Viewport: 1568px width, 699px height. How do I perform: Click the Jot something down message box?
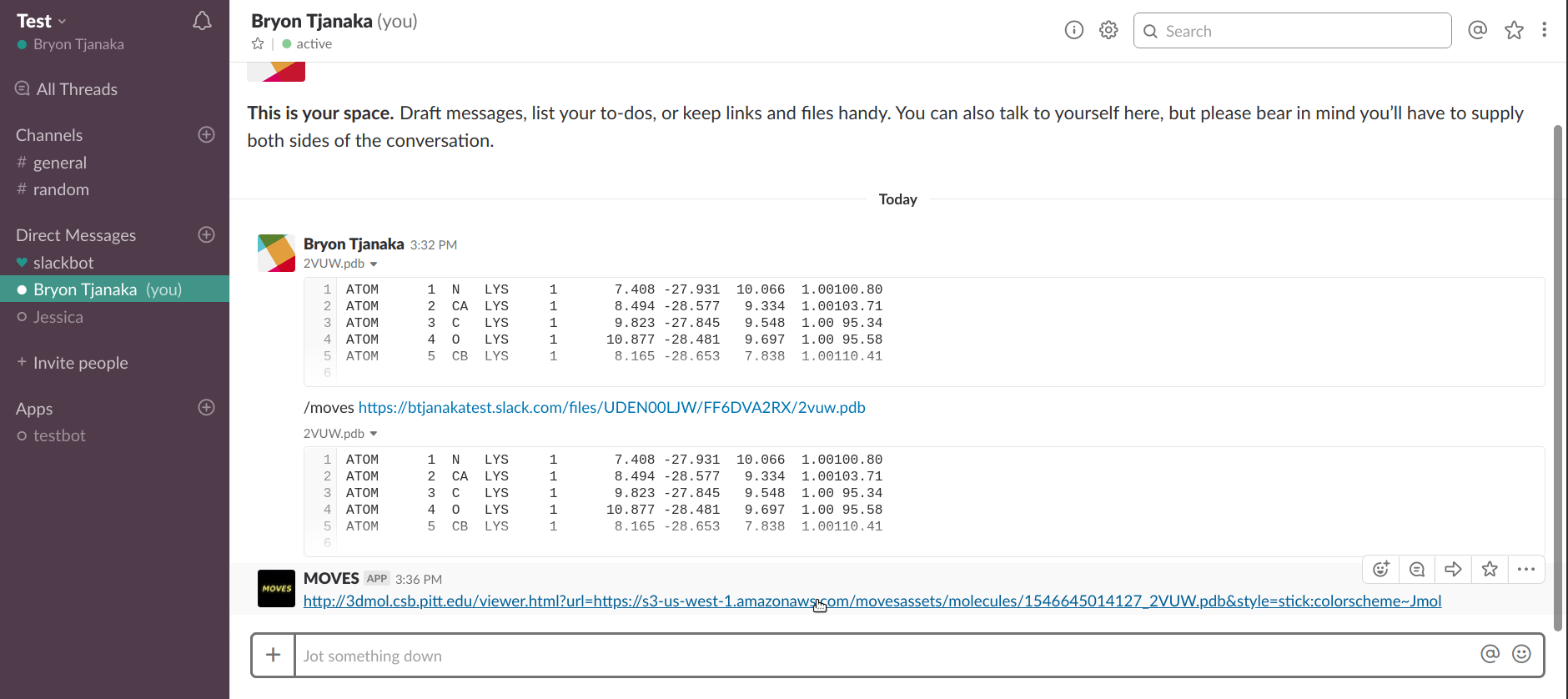point(887,656)
